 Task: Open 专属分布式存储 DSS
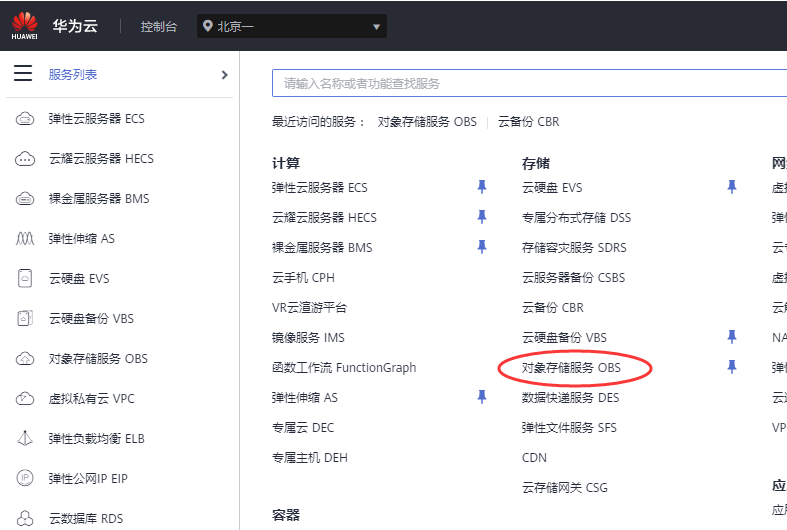tap(576, 218)
